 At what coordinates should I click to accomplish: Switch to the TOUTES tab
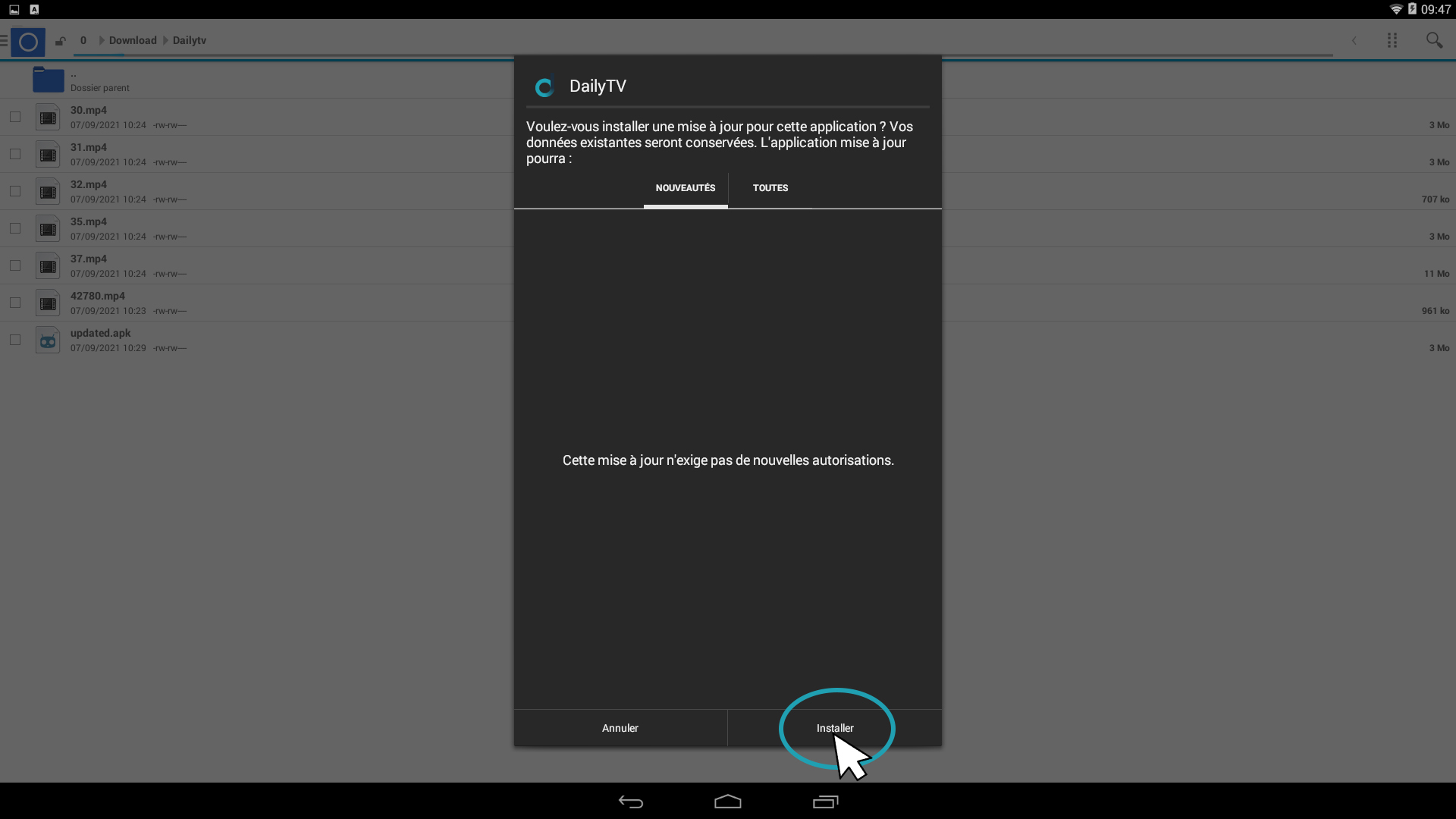pos(770,188)
